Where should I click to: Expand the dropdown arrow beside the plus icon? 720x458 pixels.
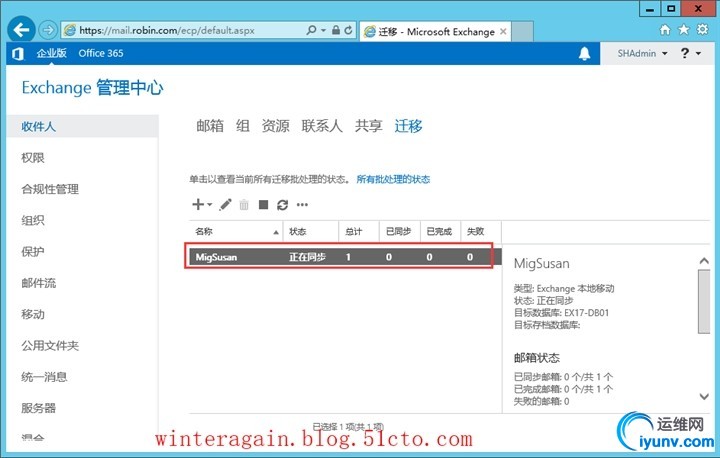click(209, 205)
